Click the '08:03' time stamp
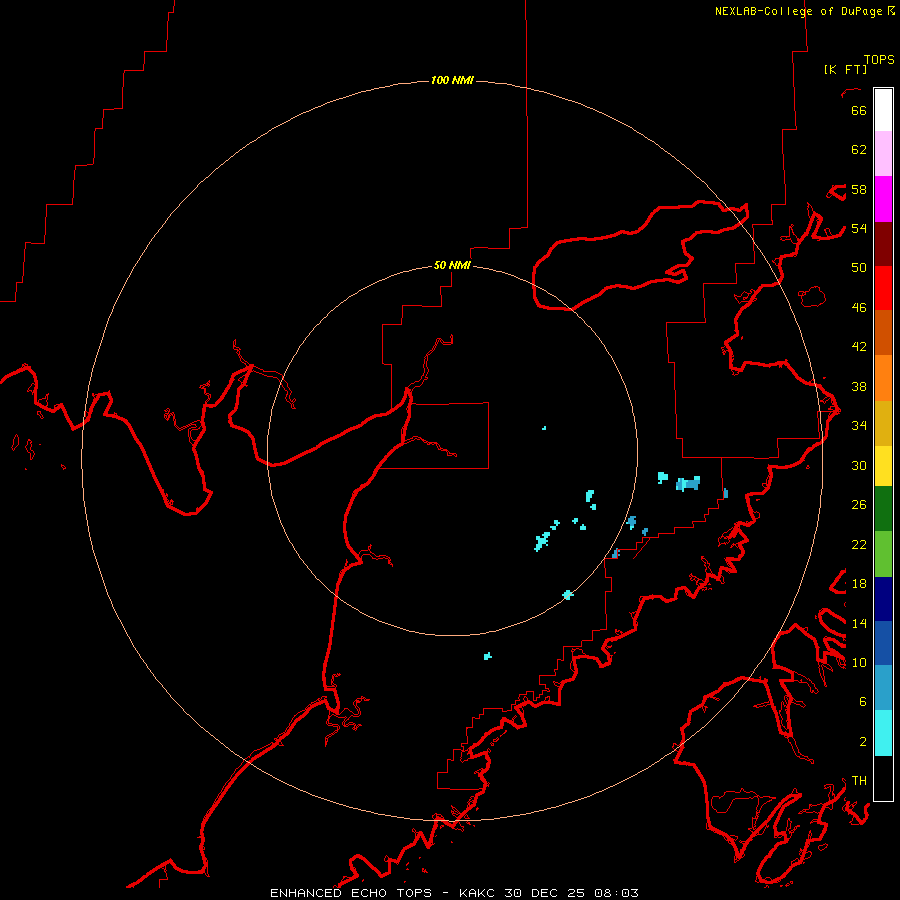This screenshot has height=900, width=900. coord(615,893)
